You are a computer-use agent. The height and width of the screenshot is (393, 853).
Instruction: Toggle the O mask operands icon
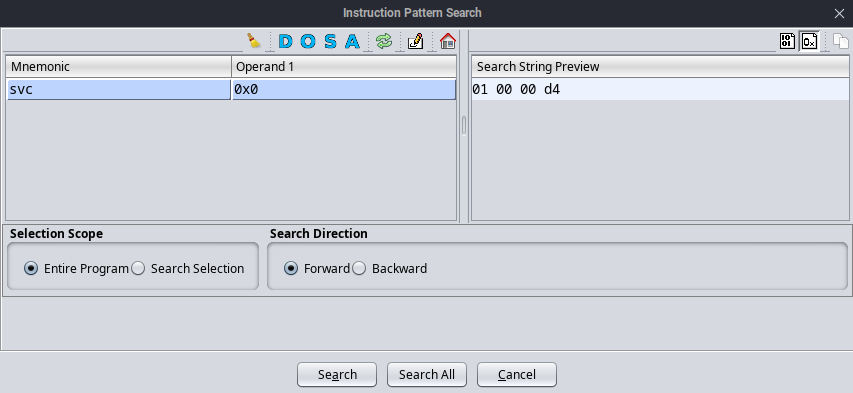click(x=308, y=41)
